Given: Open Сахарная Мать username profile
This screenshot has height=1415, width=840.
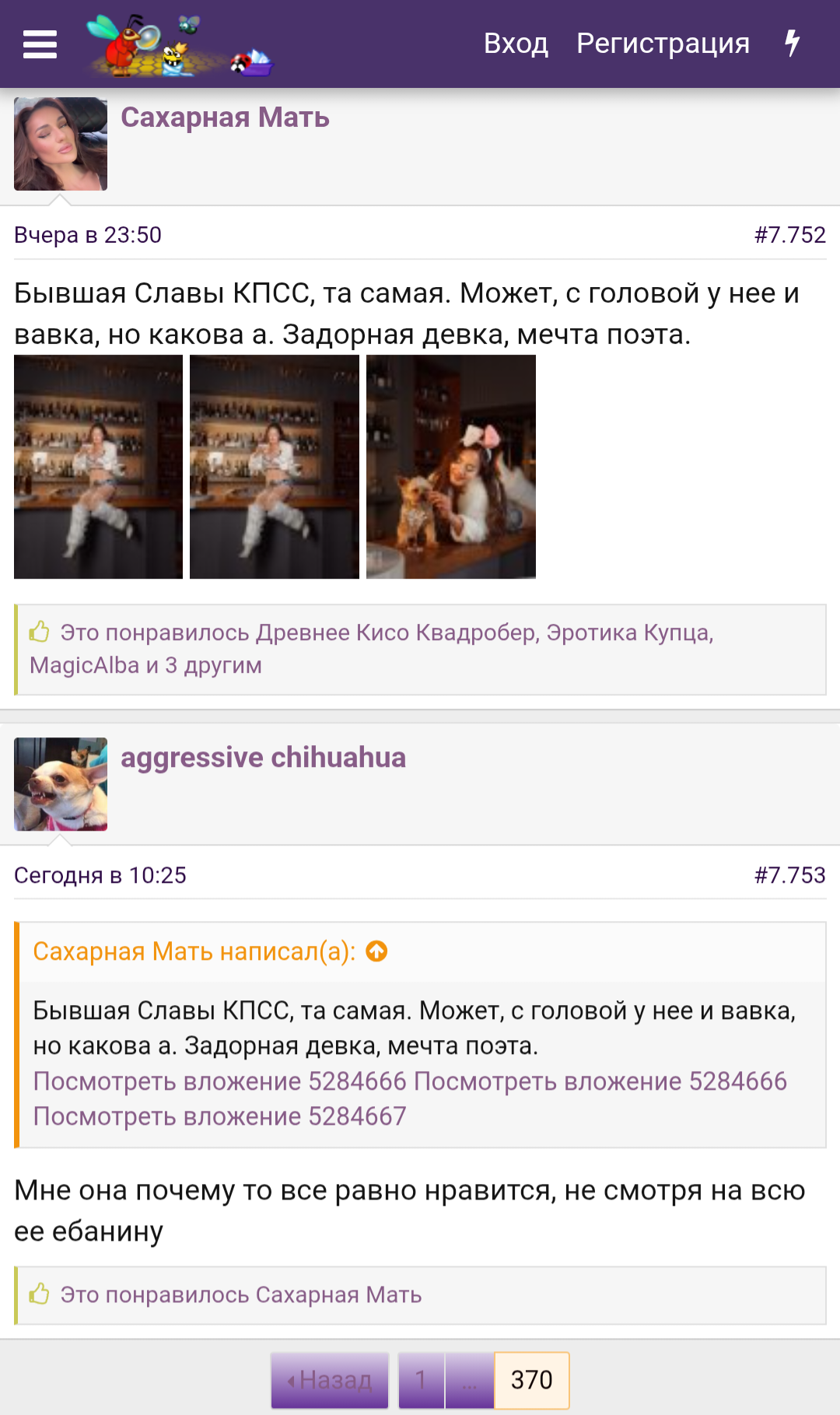Looking at the screenshot, I should coord(225,117).
